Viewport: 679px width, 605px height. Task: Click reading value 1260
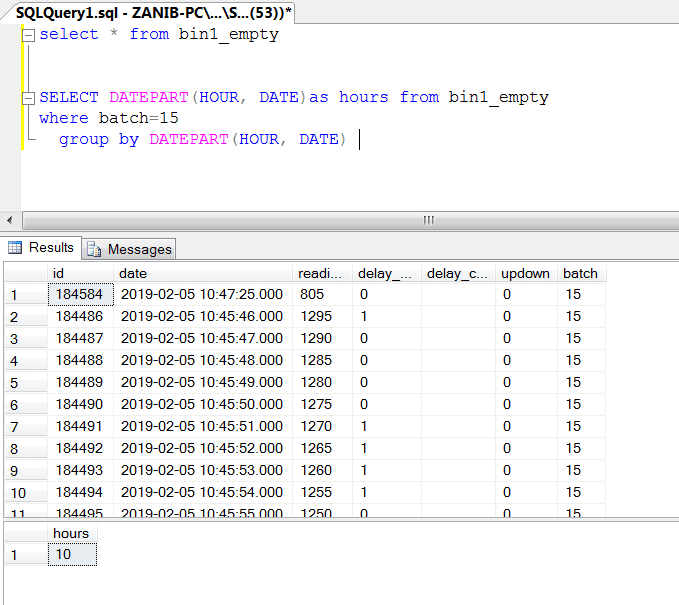[322, 471]
